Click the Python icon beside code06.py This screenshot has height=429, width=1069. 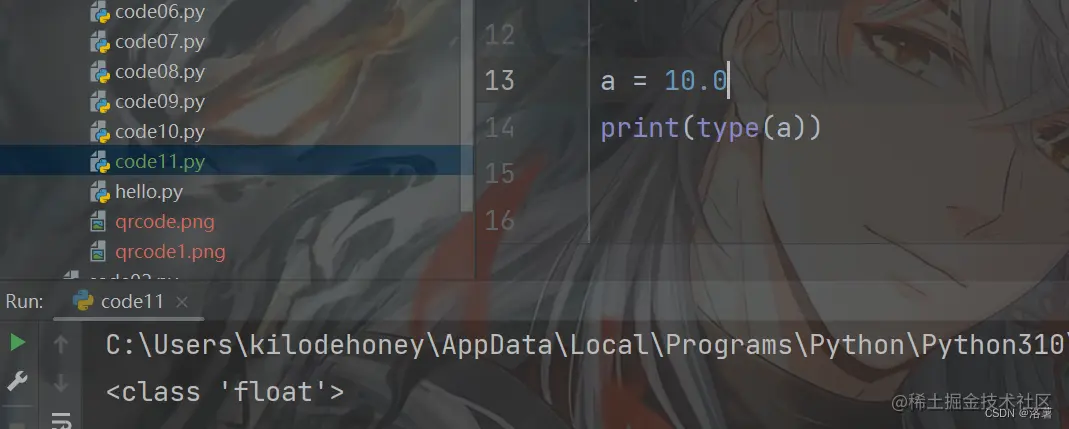100,12
